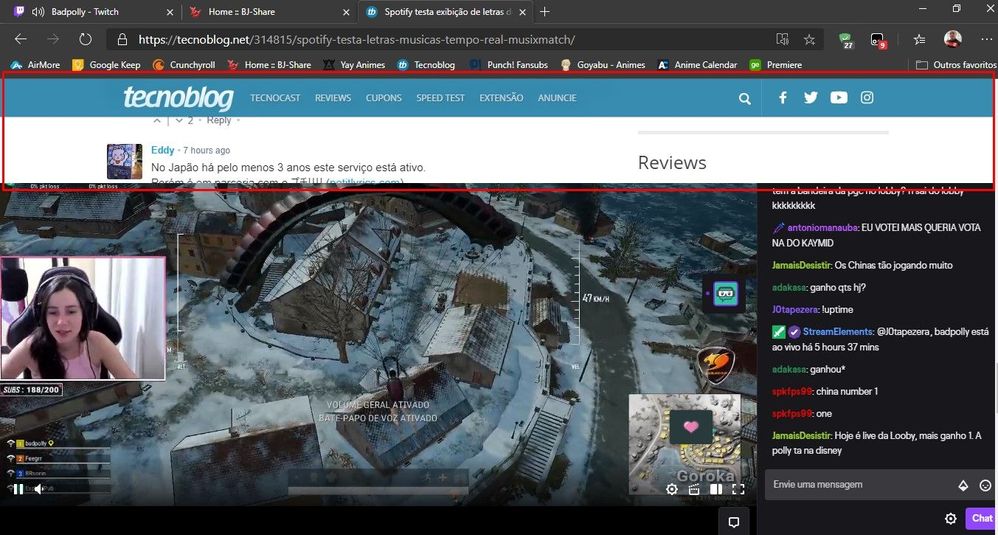The image size is (998, 535).
Task: Open Tecnoblog's YouTube channel icon
Action: (x=839, y=97)
